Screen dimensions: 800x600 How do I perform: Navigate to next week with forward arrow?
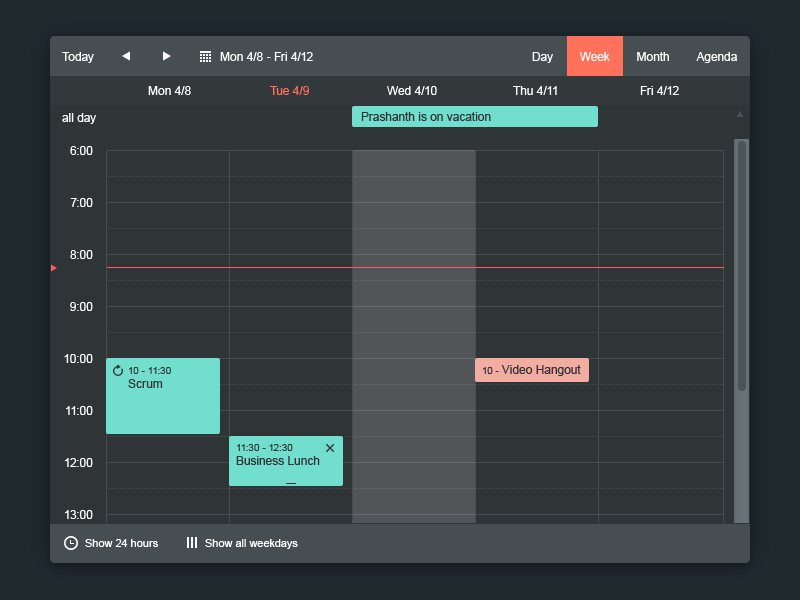coord(166,56)
